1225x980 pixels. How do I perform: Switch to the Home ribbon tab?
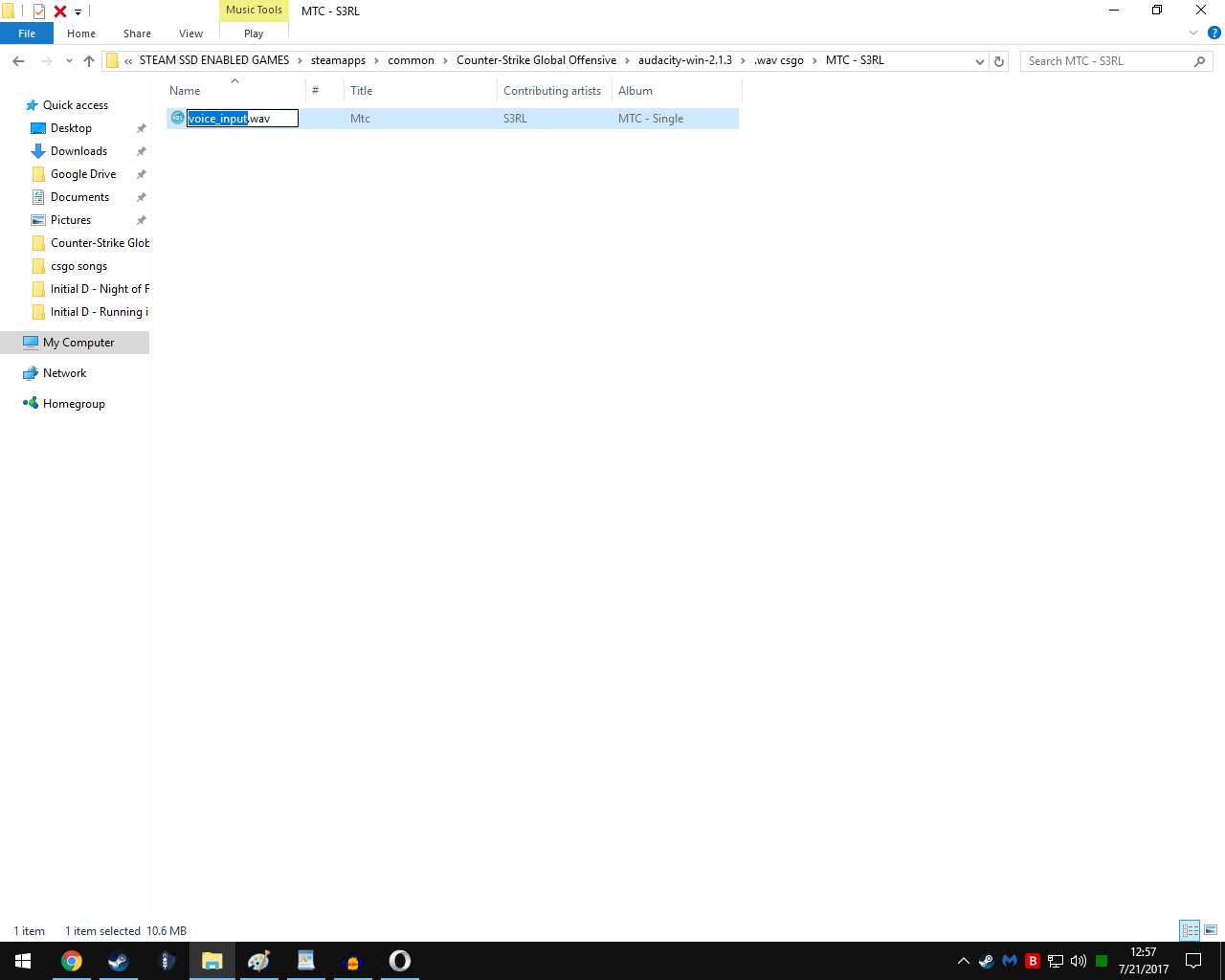(x=81, y=33)
